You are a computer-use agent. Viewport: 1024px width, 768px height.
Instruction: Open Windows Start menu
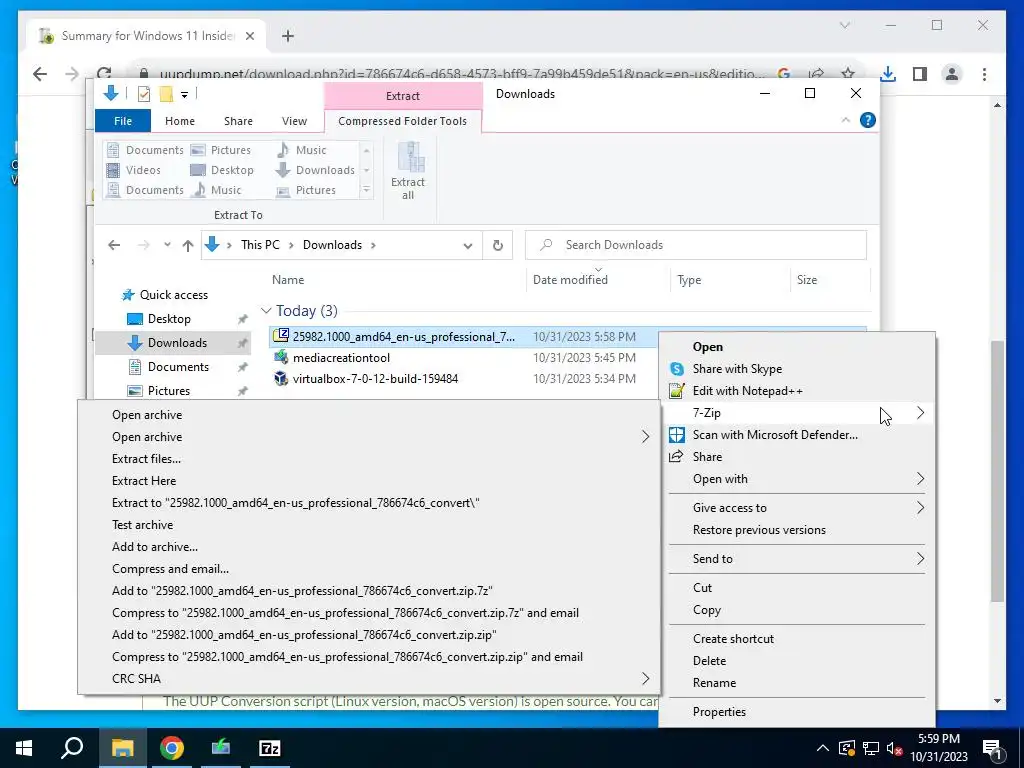coord(24,748)
